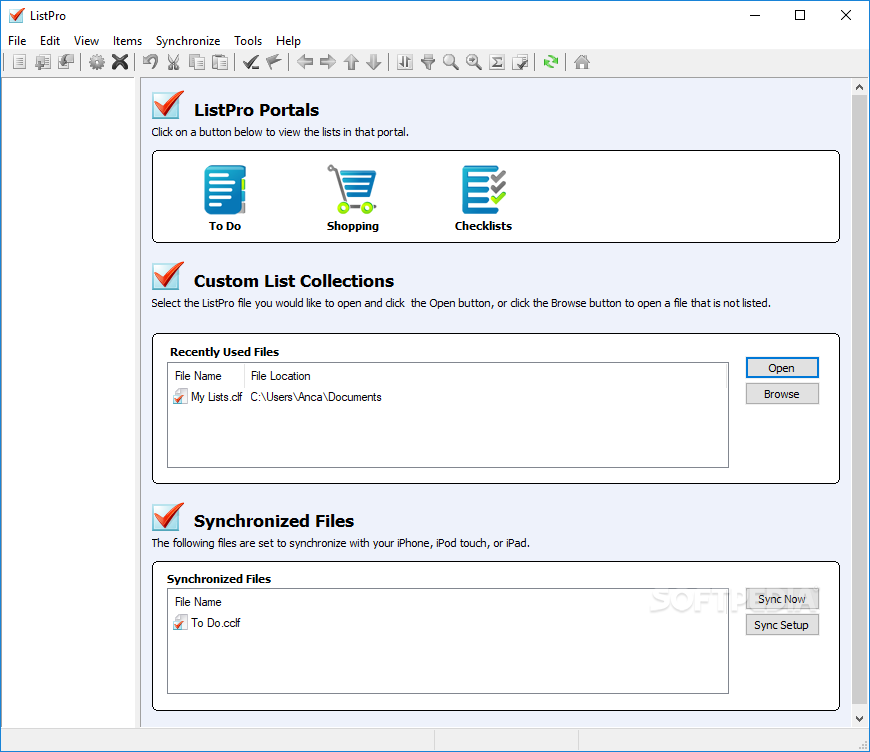Image resolution: width=870 pixels, height=752 pixels.
Task: Click the right arrow toolbar icon
Action: pyautogui.click(x=328, y=62)
